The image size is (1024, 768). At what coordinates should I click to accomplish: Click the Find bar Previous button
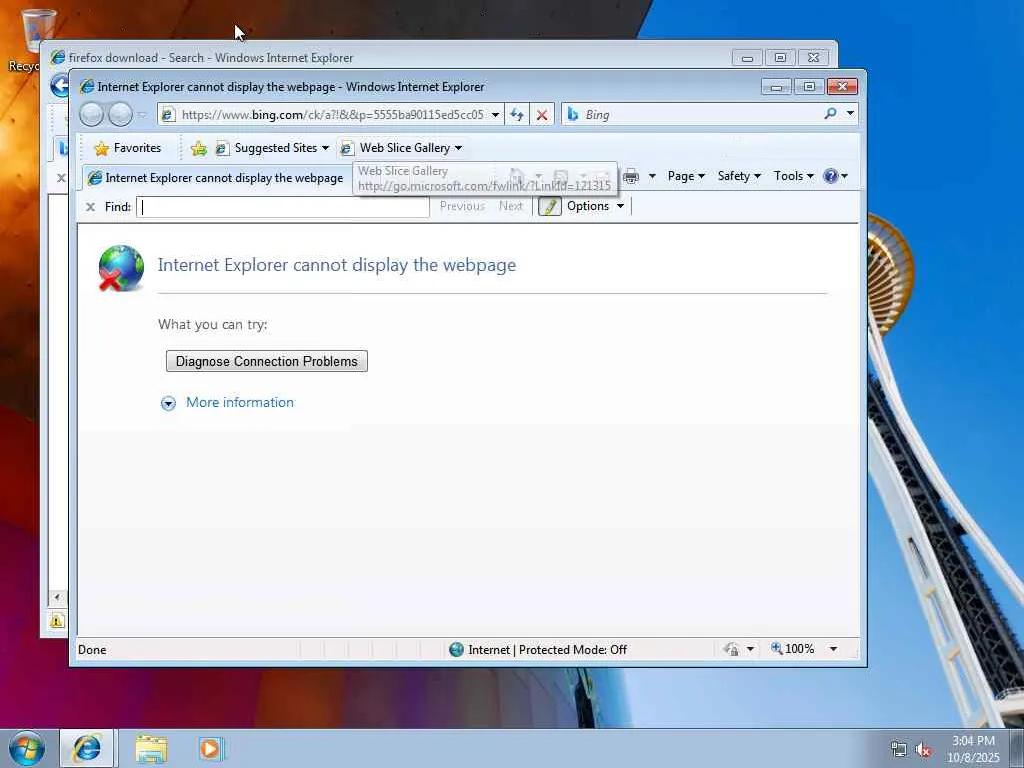click(462, 206)
